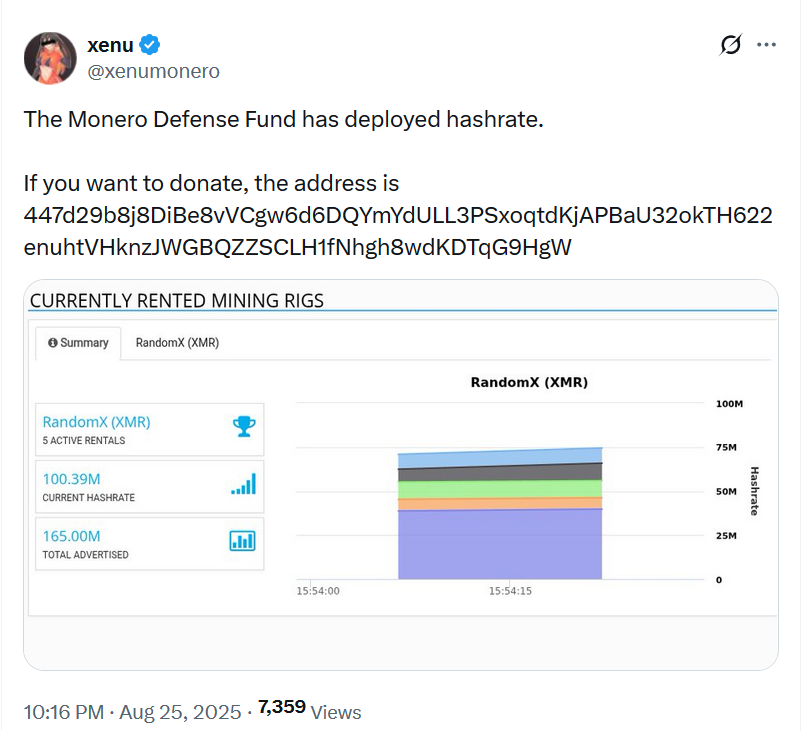Click the green band in the chart
The height and width of the screenshot is (731, 801).
click(500, 490)
